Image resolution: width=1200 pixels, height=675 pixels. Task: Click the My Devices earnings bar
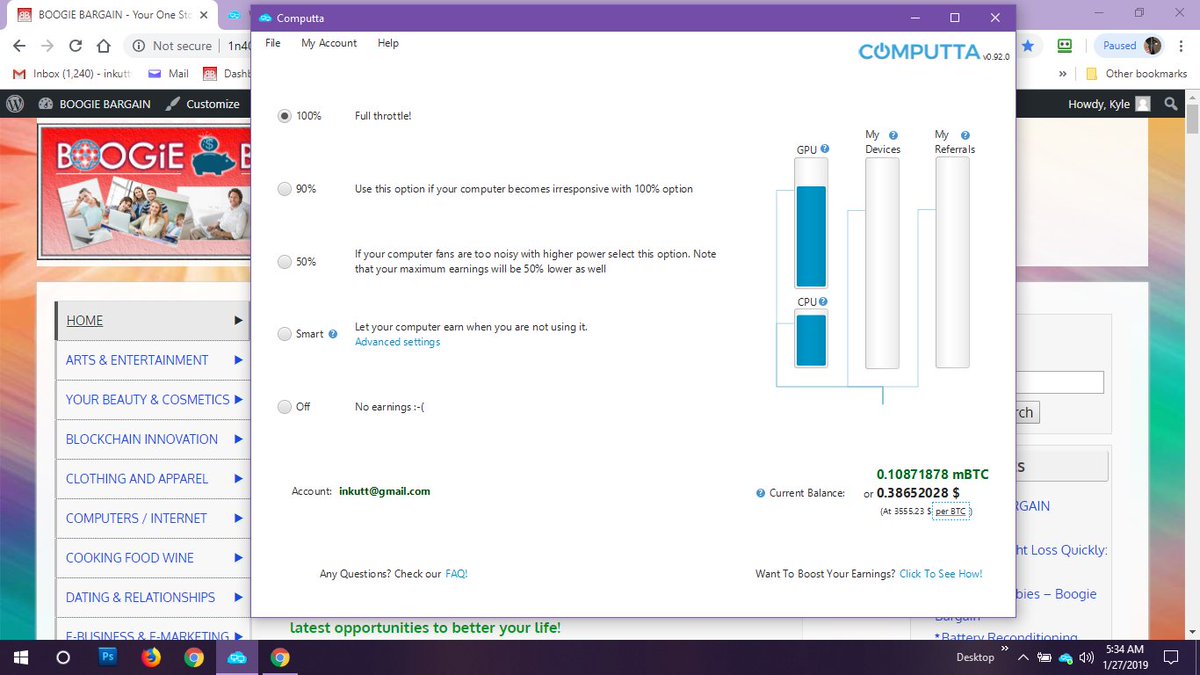[882, 263]
